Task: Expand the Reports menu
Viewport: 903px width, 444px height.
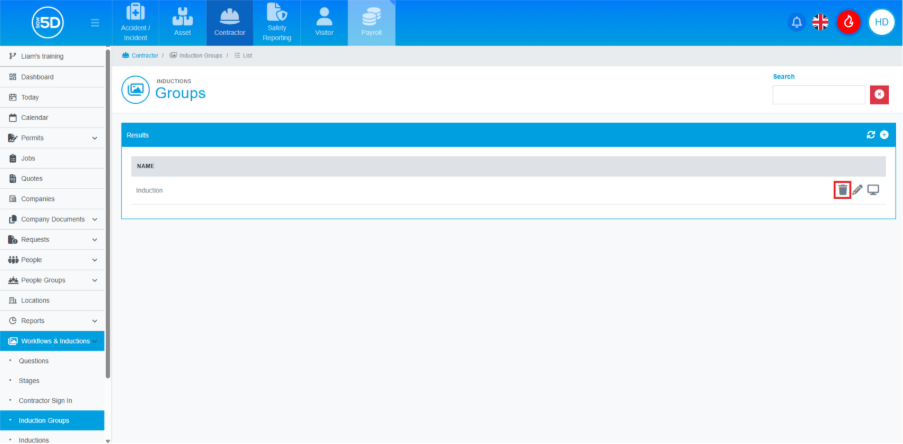Action: click(x=52, y=321)
